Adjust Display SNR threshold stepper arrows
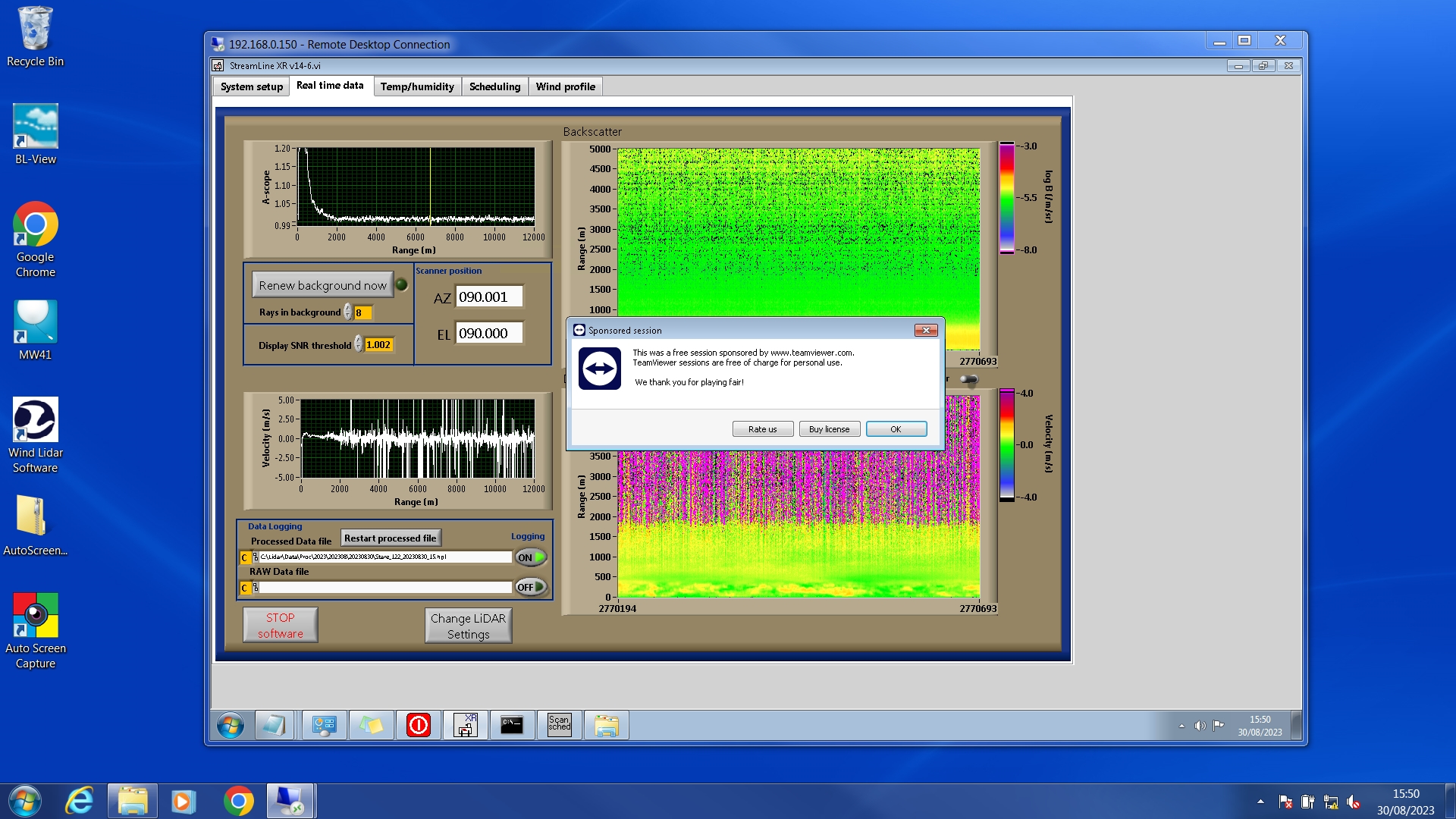 pos(359,345)
